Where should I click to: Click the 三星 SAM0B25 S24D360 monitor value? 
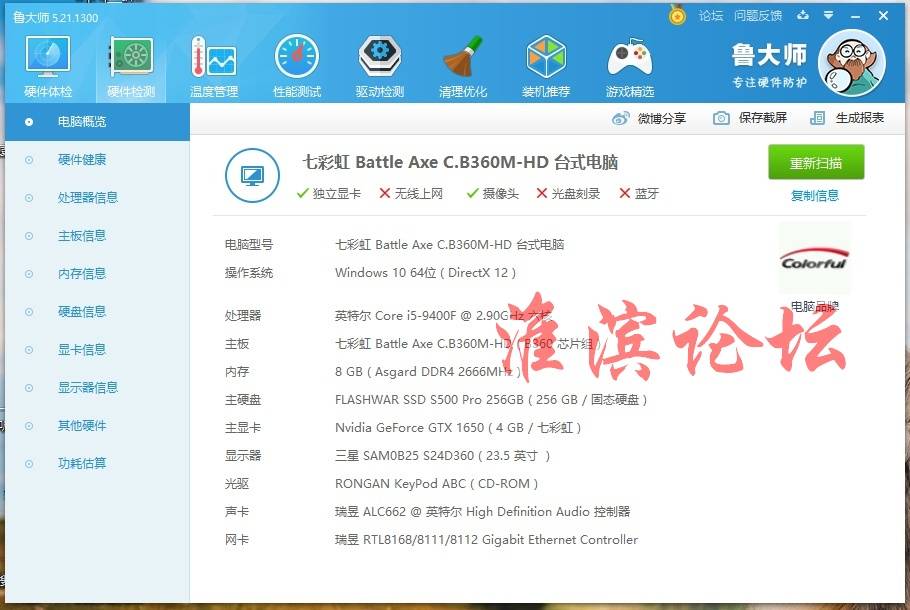(442, 456)
